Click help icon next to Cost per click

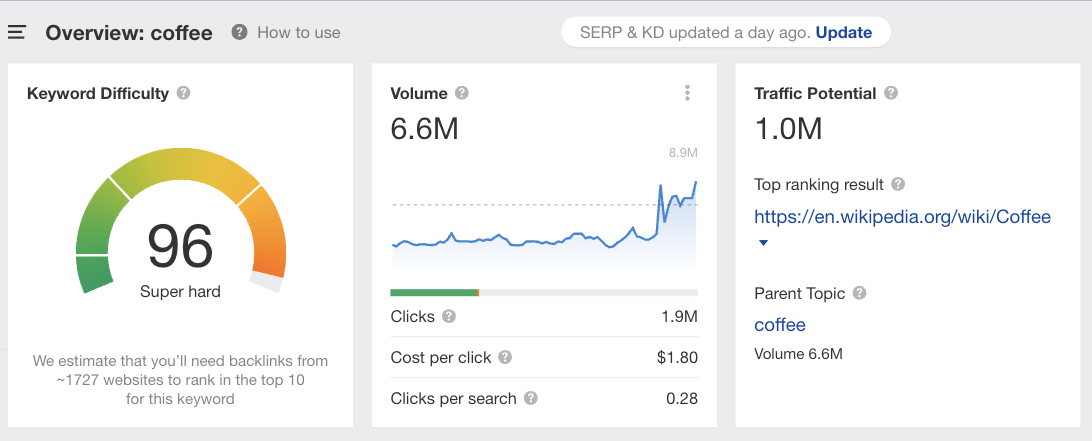(505, 358)
